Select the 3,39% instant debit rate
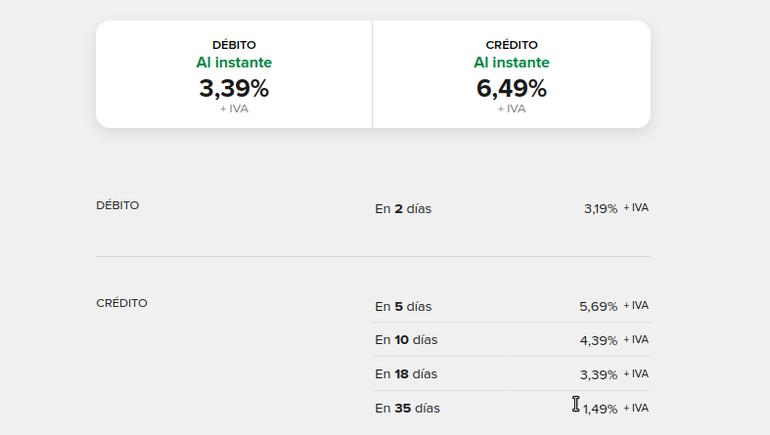 coord(234,88)
